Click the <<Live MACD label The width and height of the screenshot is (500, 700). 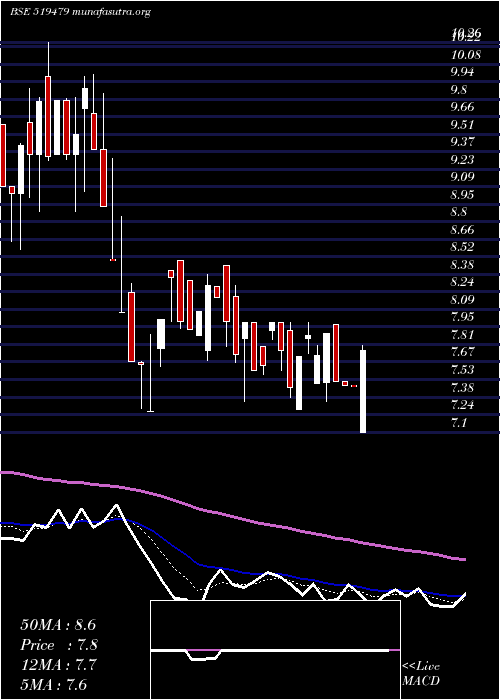click(x=421, y=674)
